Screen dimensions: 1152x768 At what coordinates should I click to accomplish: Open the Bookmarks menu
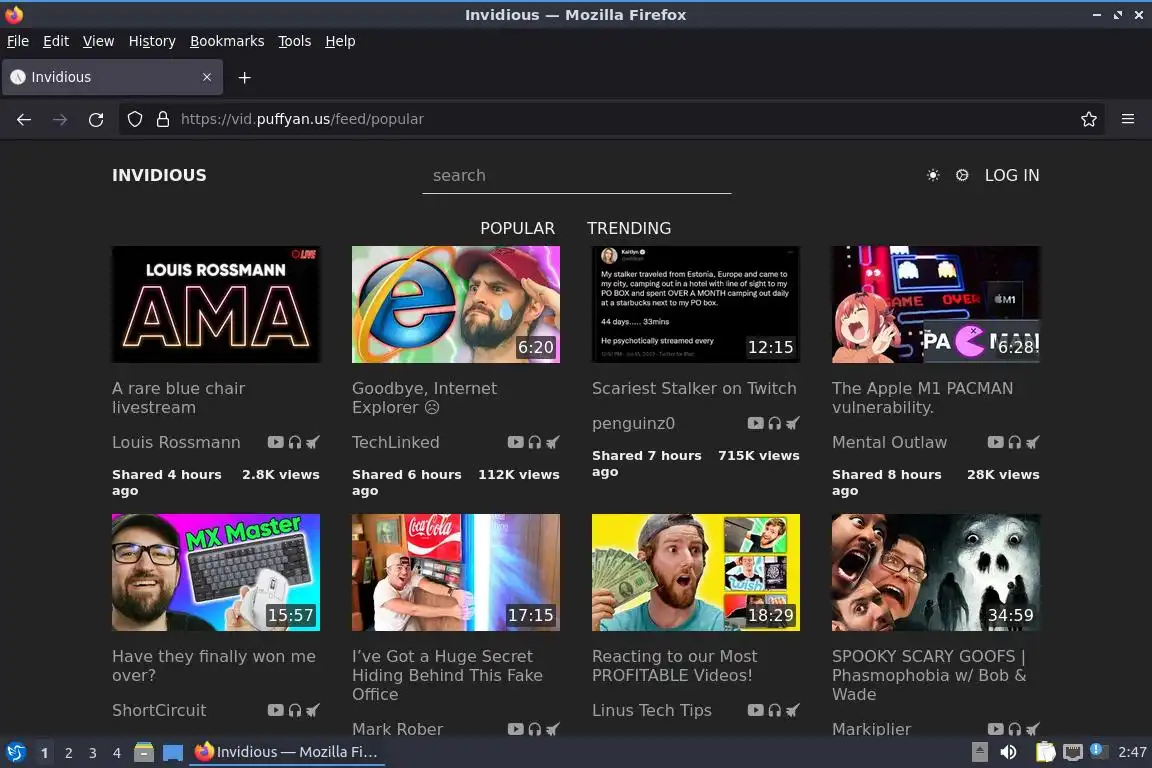pyautogui.click(x=227, y=41)
